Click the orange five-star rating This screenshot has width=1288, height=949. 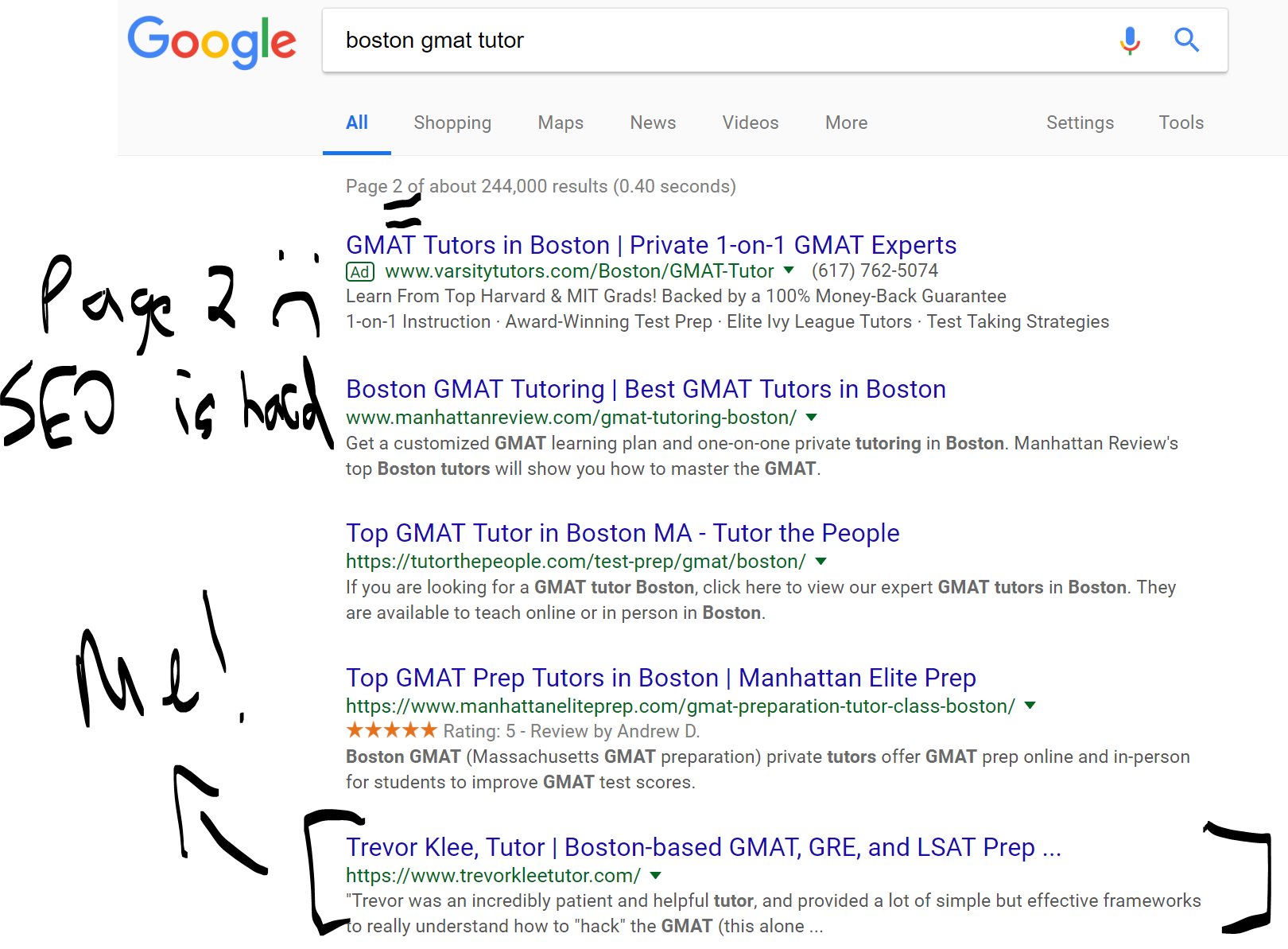pos(391,730)
